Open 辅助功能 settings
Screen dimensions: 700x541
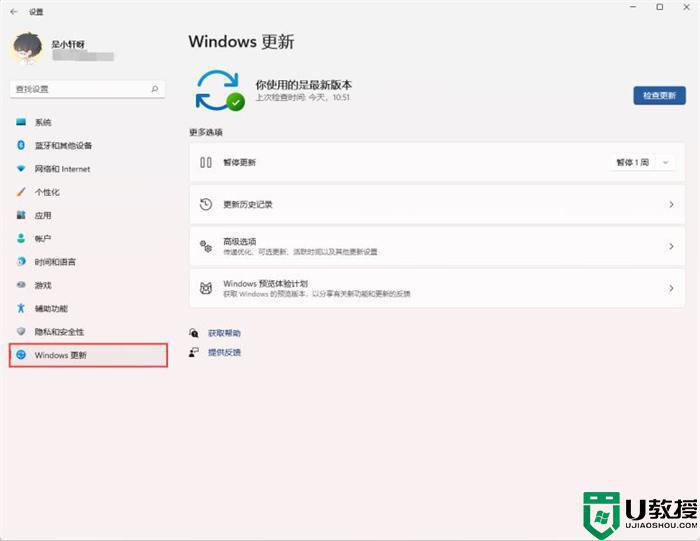coord(88,308)
